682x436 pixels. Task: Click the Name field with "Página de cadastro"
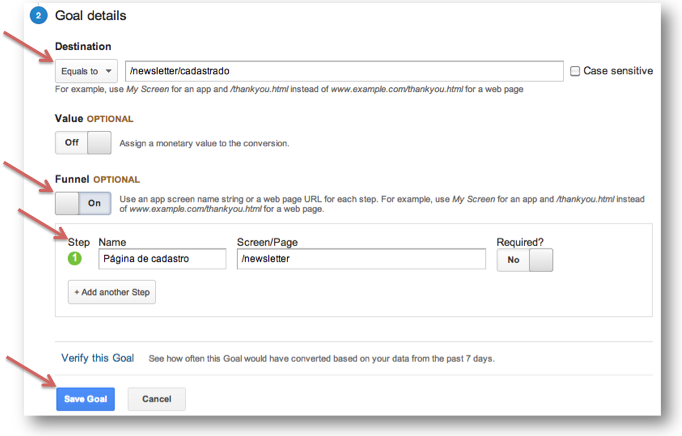(162, 260)
